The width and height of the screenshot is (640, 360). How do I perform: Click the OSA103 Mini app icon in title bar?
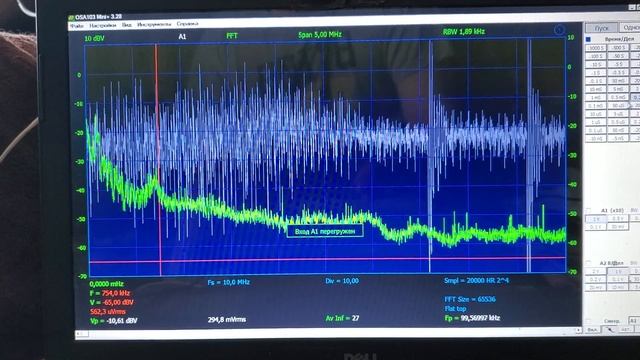pos(71,18)
